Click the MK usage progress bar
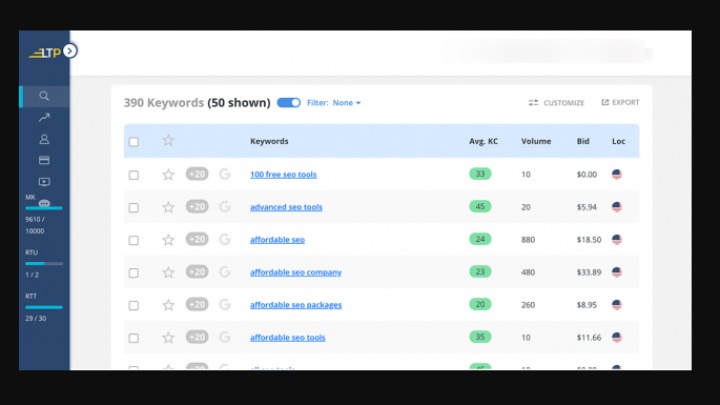 coord(44,208)
